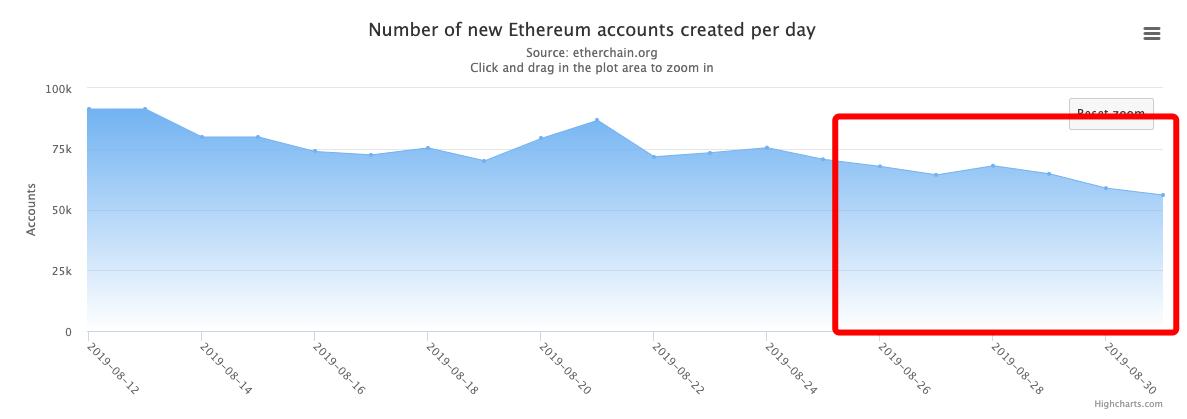The width and height of the screenshot is (1187, 419).
Task: Open the chart context menu hamburger icon
Action: [x=1151, y=34]
